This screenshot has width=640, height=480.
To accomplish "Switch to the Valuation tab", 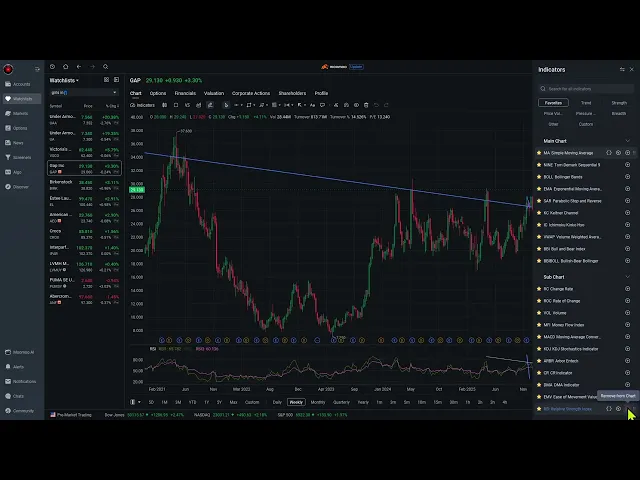I will coord(214,93).
